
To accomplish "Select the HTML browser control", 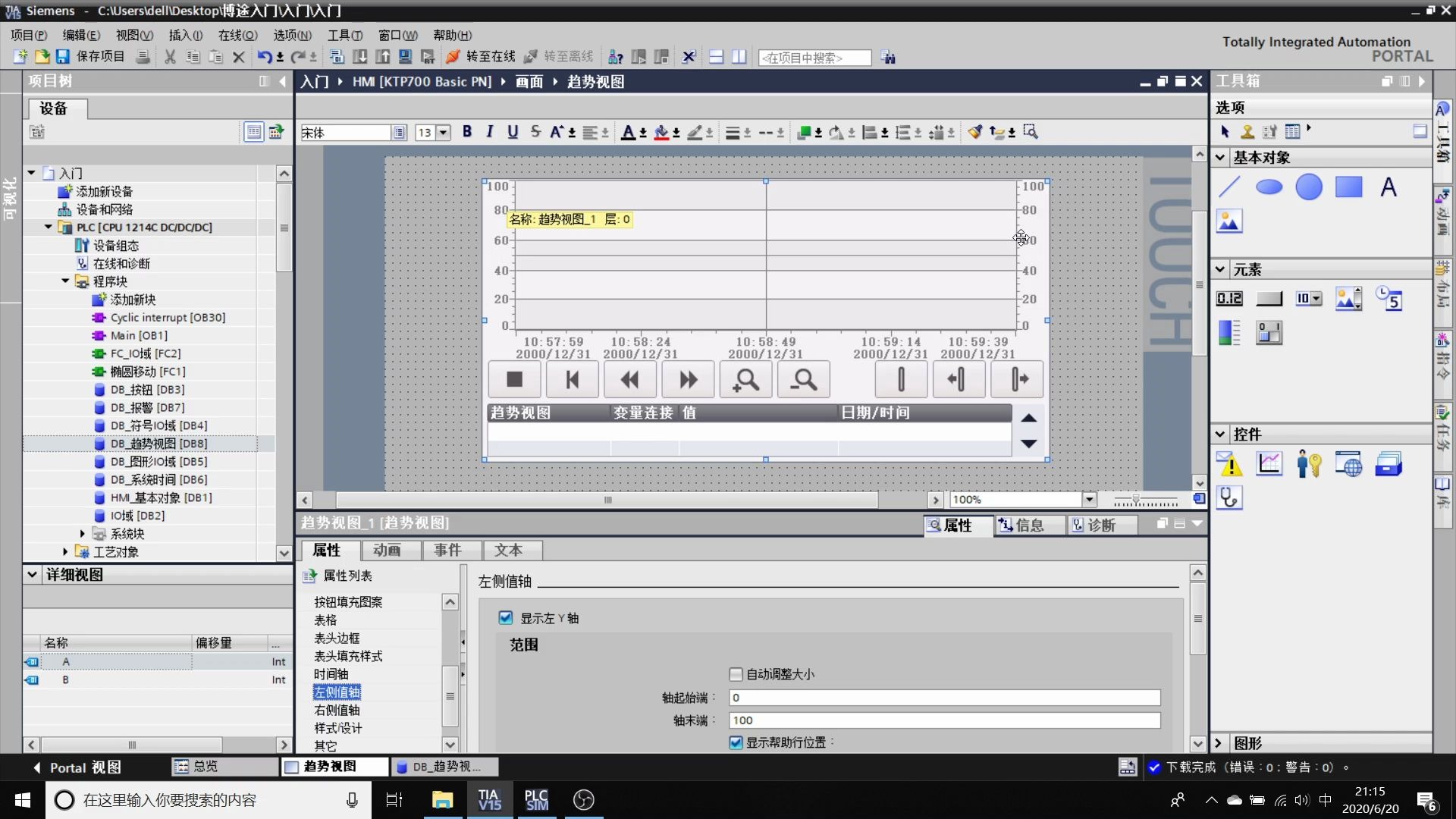I will (x=1348, y=463).
